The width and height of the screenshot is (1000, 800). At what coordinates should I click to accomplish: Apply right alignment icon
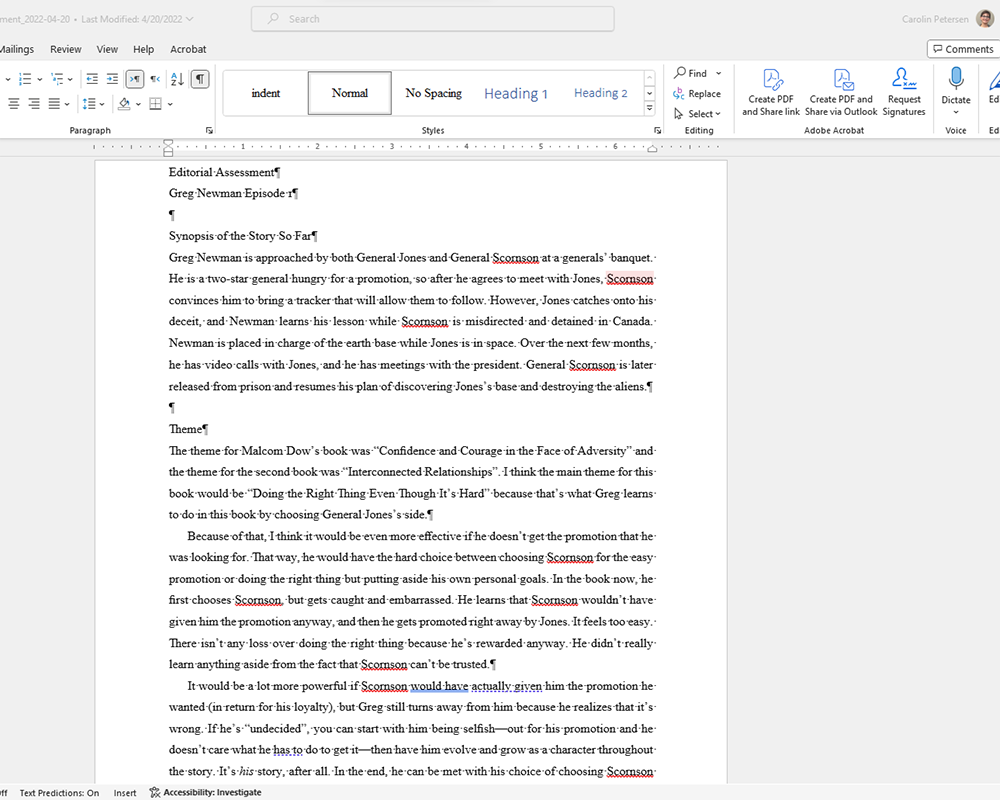pyautogui.click(x=34, y=103)
